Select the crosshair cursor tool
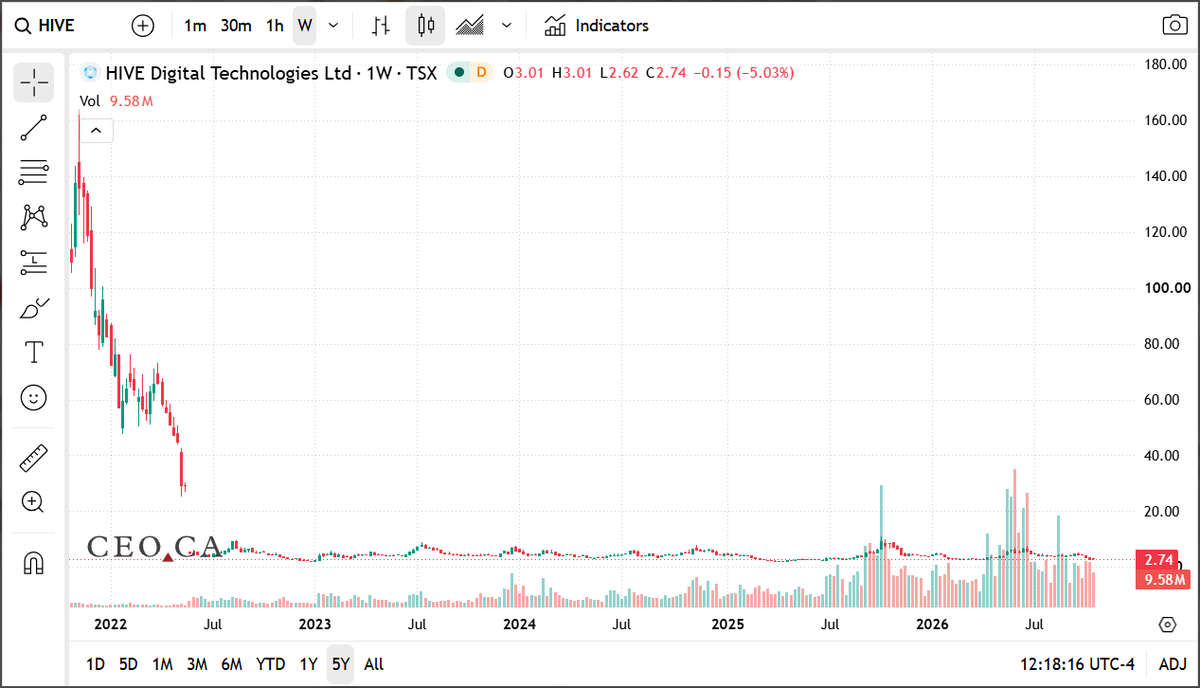Screen dimensions: 1200x688 [x=34, y=82]
